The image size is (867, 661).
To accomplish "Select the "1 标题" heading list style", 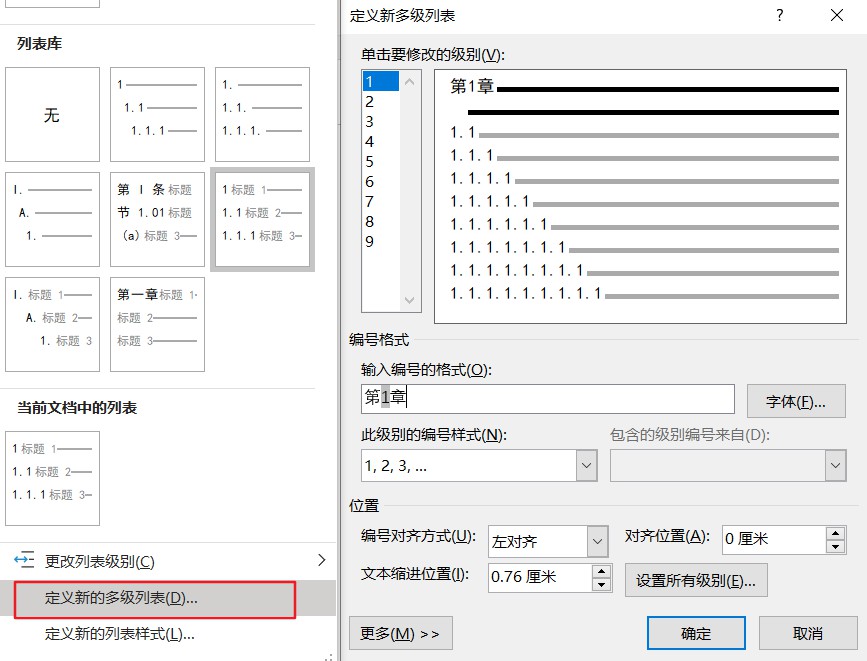I will 264,219.
